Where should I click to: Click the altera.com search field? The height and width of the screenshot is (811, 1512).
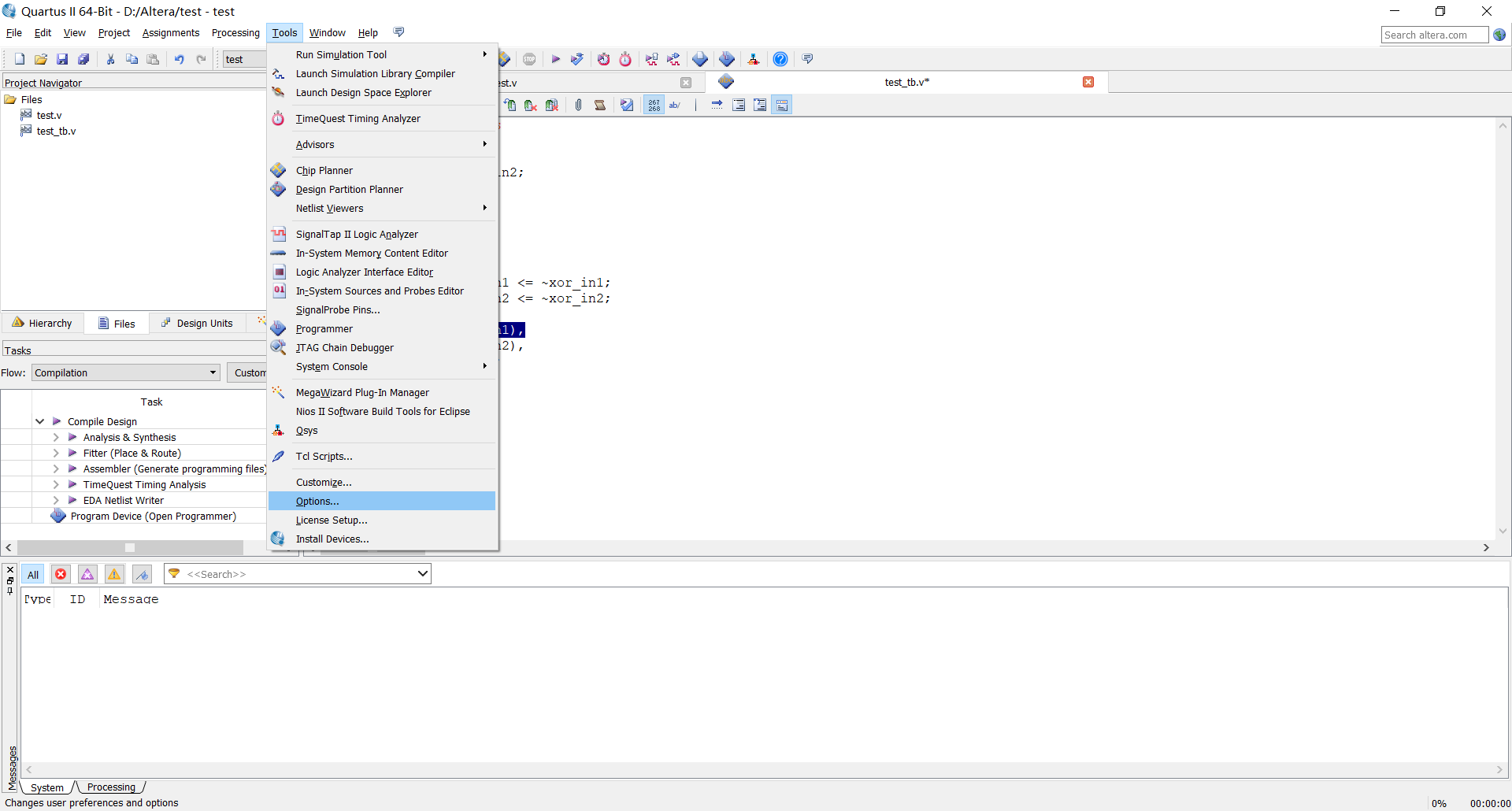coord(1434,35)
